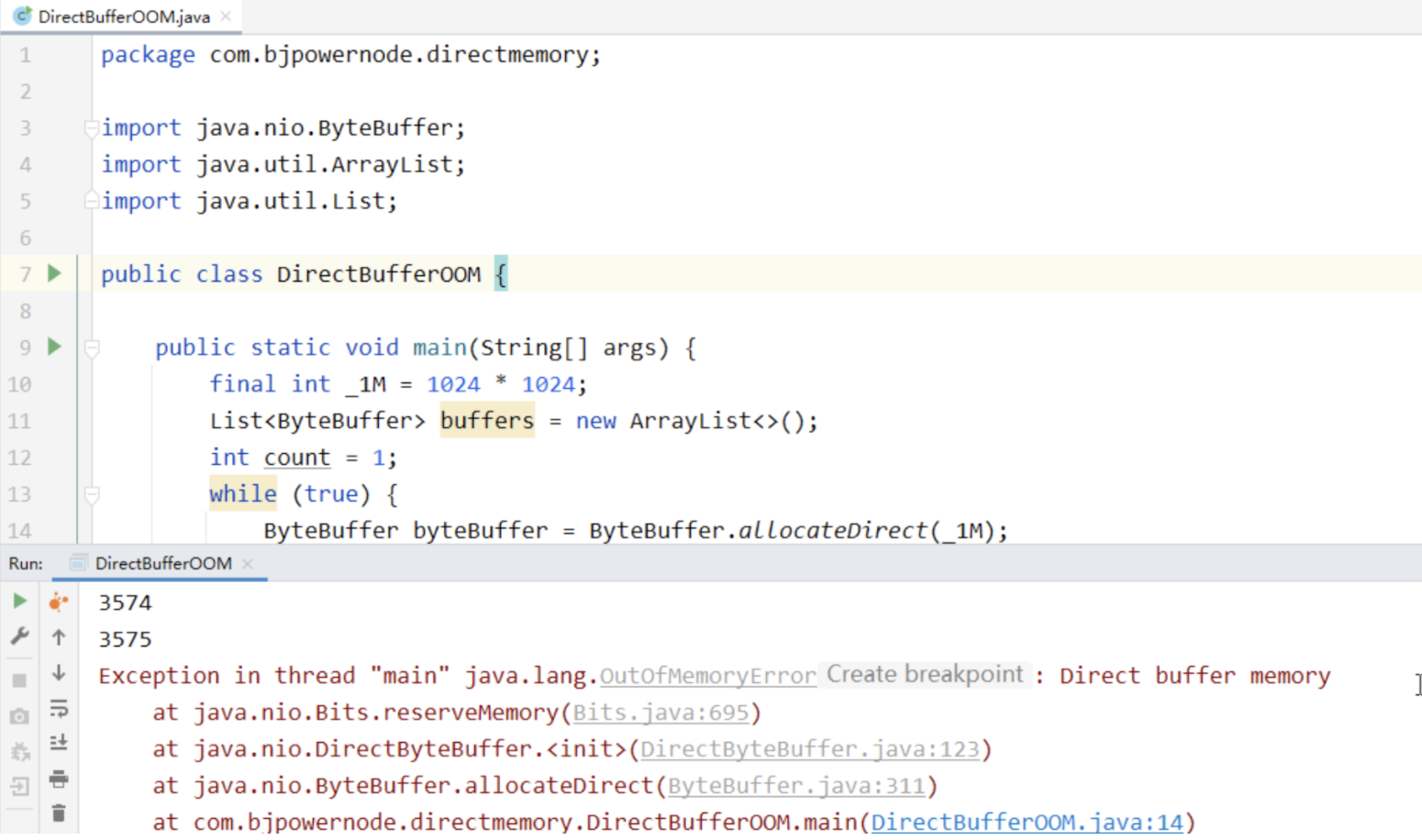Click console output line '3574'
This screenshot has height=840, width=1422.
[x=126, y=602]
